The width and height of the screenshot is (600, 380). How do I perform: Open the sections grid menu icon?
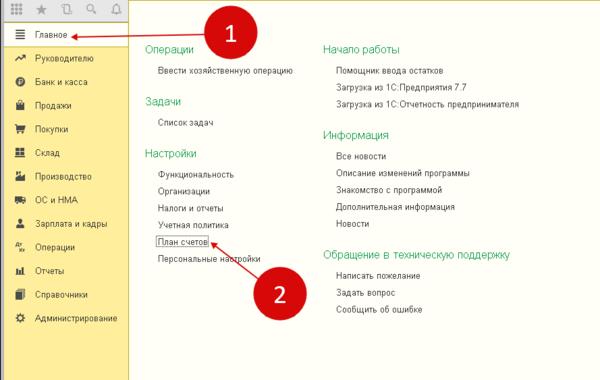pos(16,9)
